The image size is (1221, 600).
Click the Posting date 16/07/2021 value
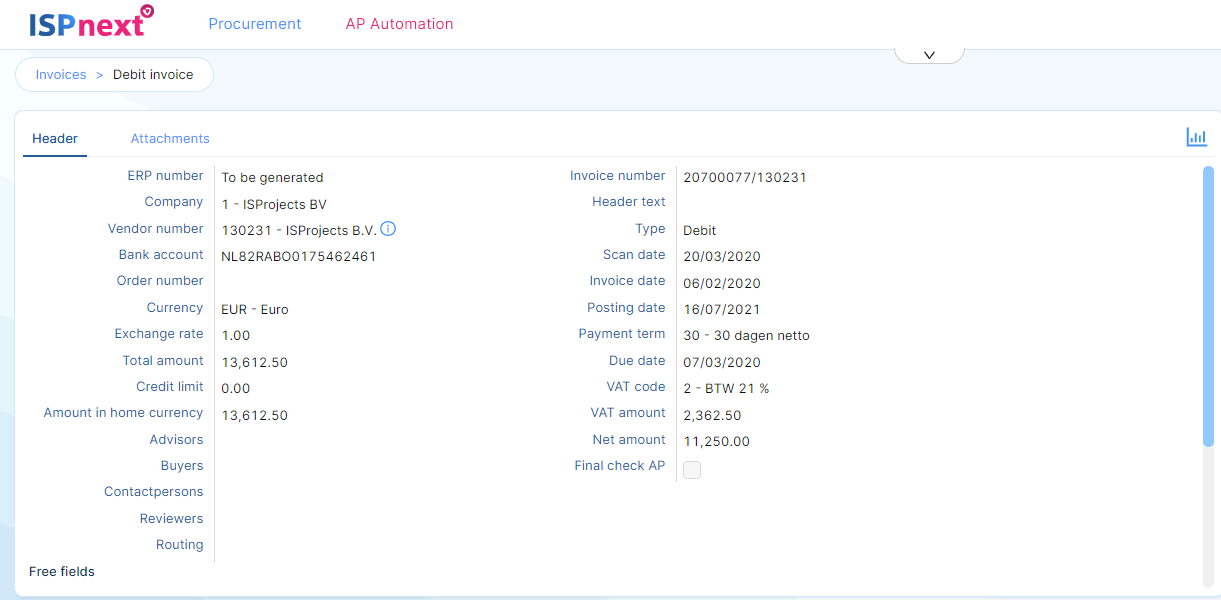(x=722, y=310)
